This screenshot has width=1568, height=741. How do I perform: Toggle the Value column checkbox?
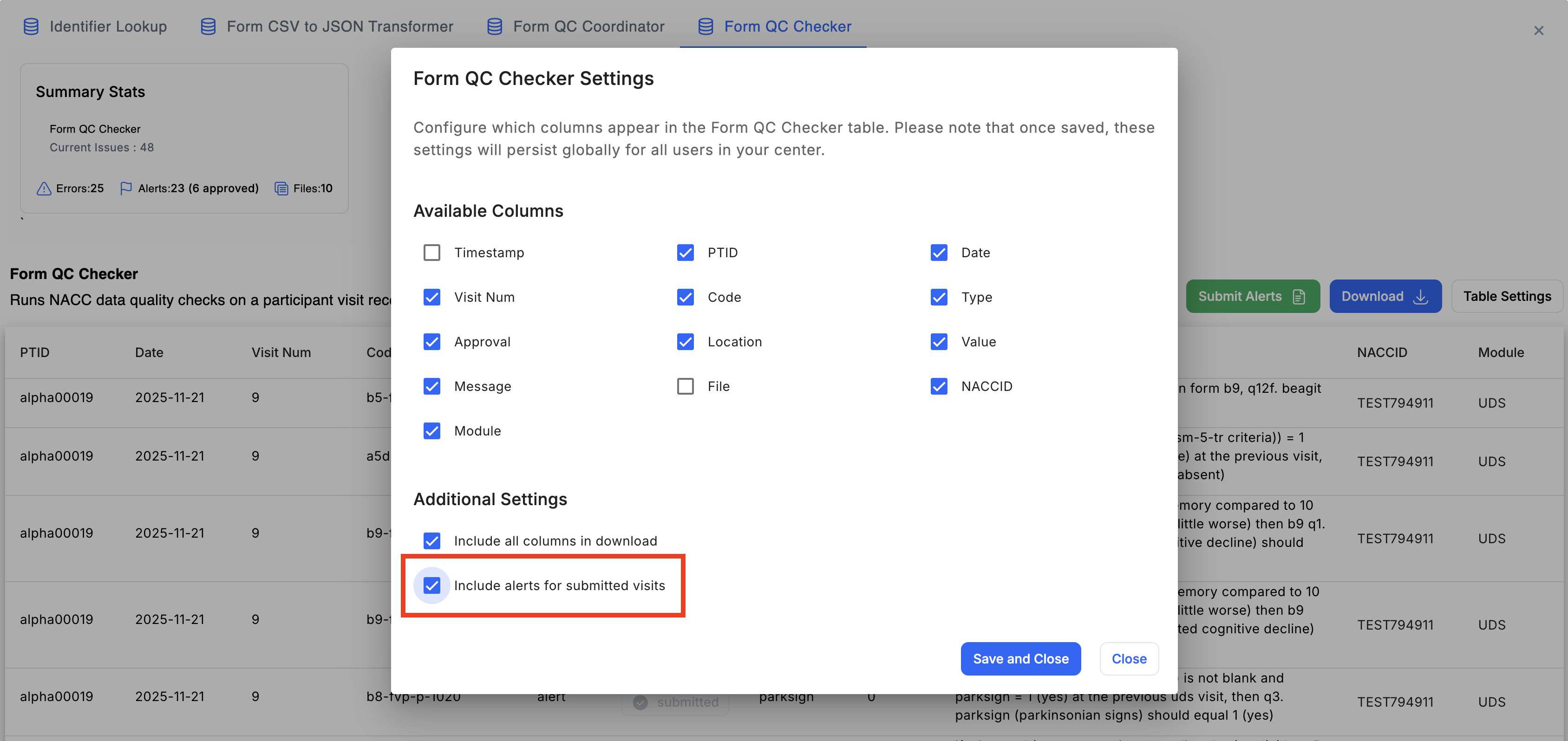pos(939,342)
